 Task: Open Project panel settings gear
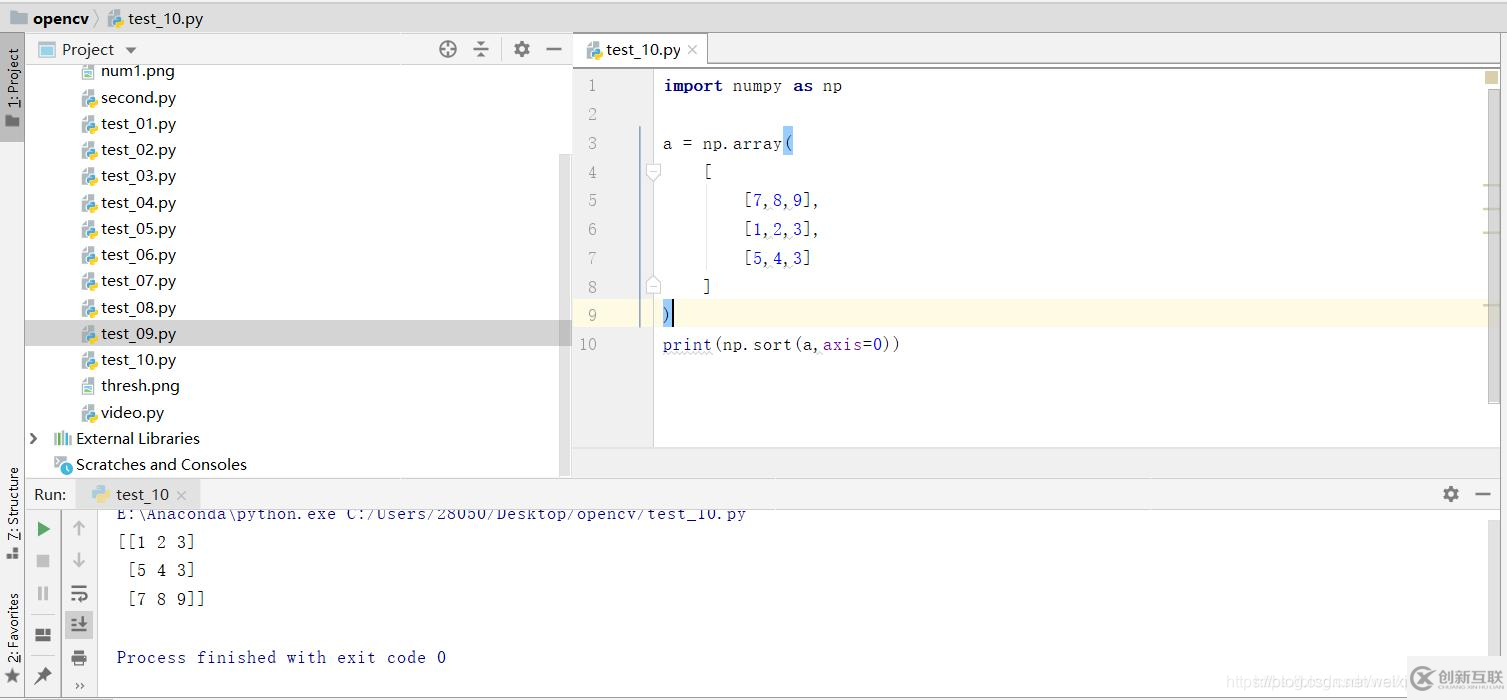[x=521, y=49]
